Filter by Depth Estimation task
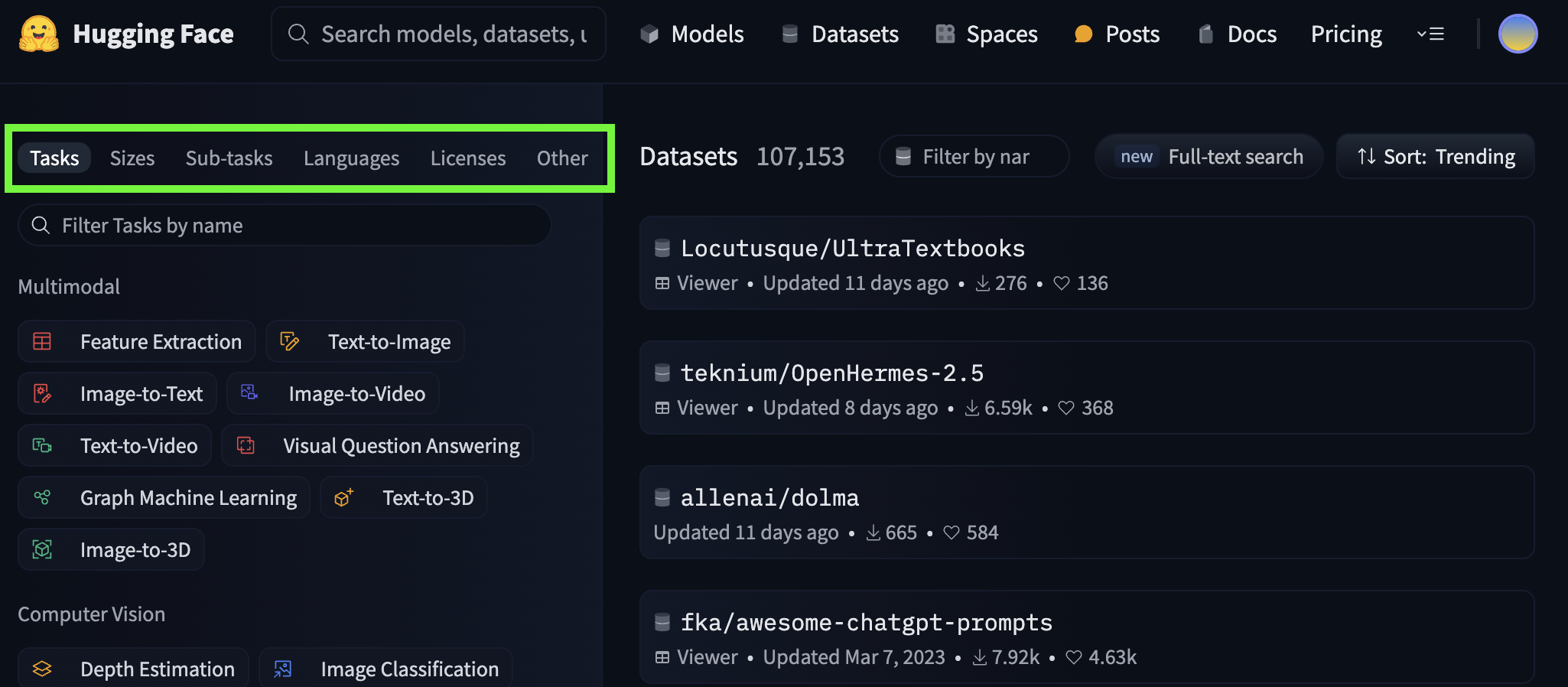 pyautogui.click(x=133, y=669)
